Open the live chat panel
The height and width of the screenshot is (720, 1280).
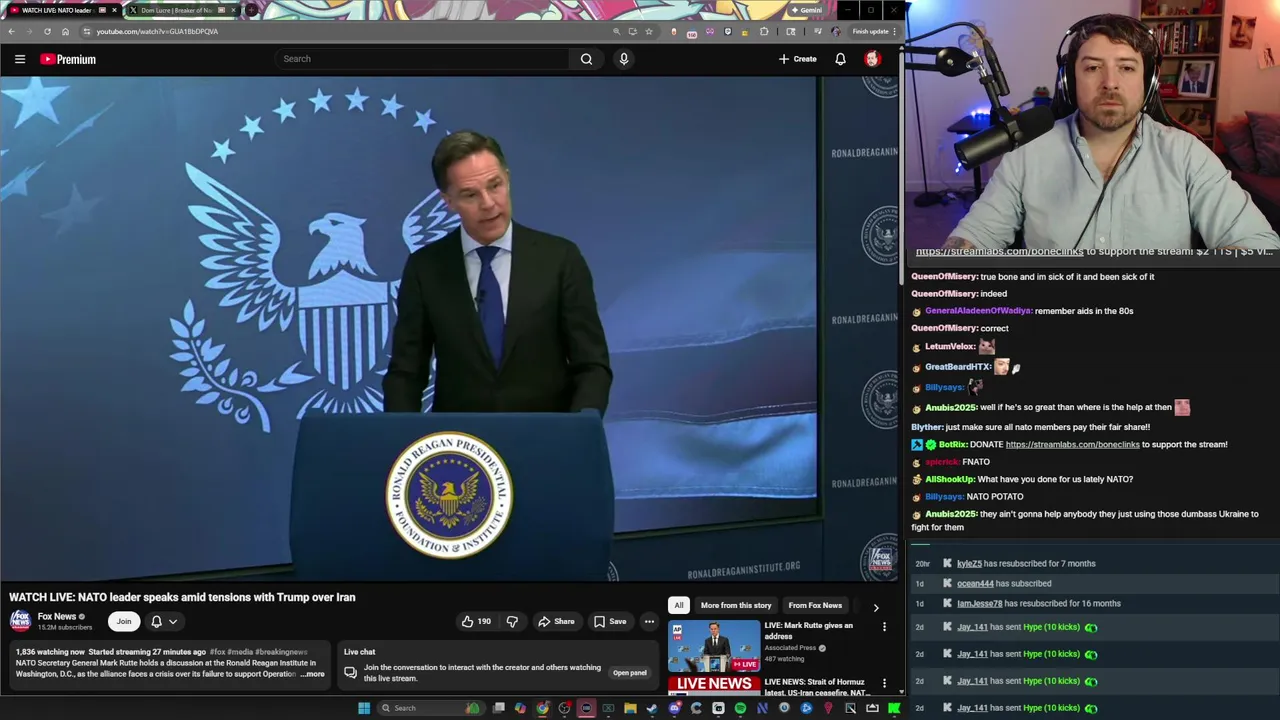coord(630,673)
